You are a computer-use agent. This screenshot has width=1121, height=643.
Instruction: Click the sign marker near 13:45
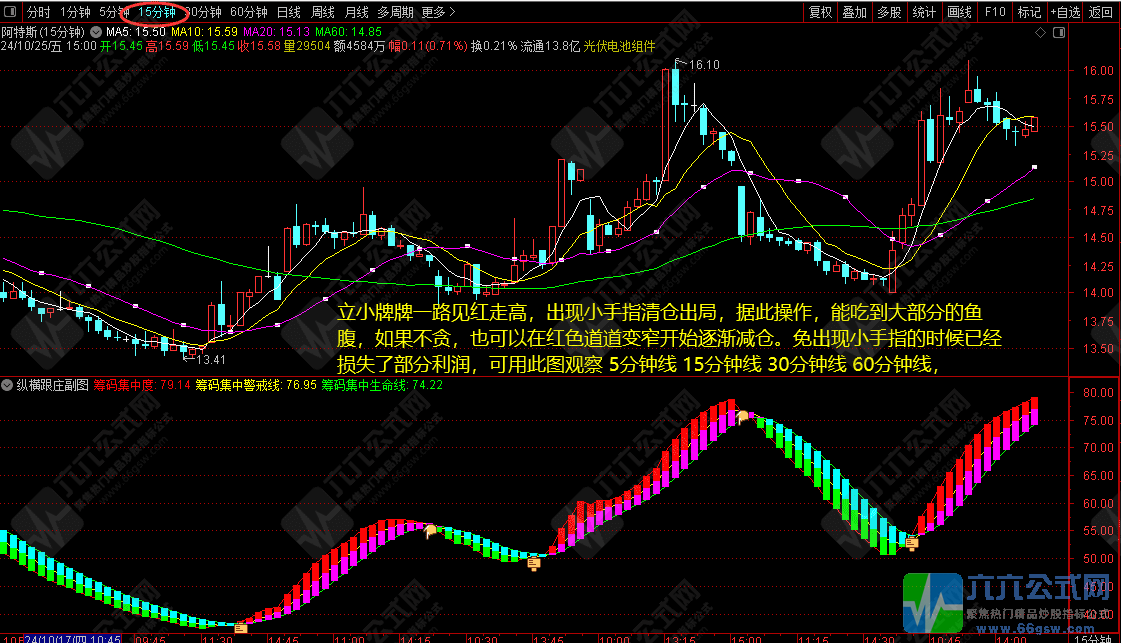tap(533, 564)
